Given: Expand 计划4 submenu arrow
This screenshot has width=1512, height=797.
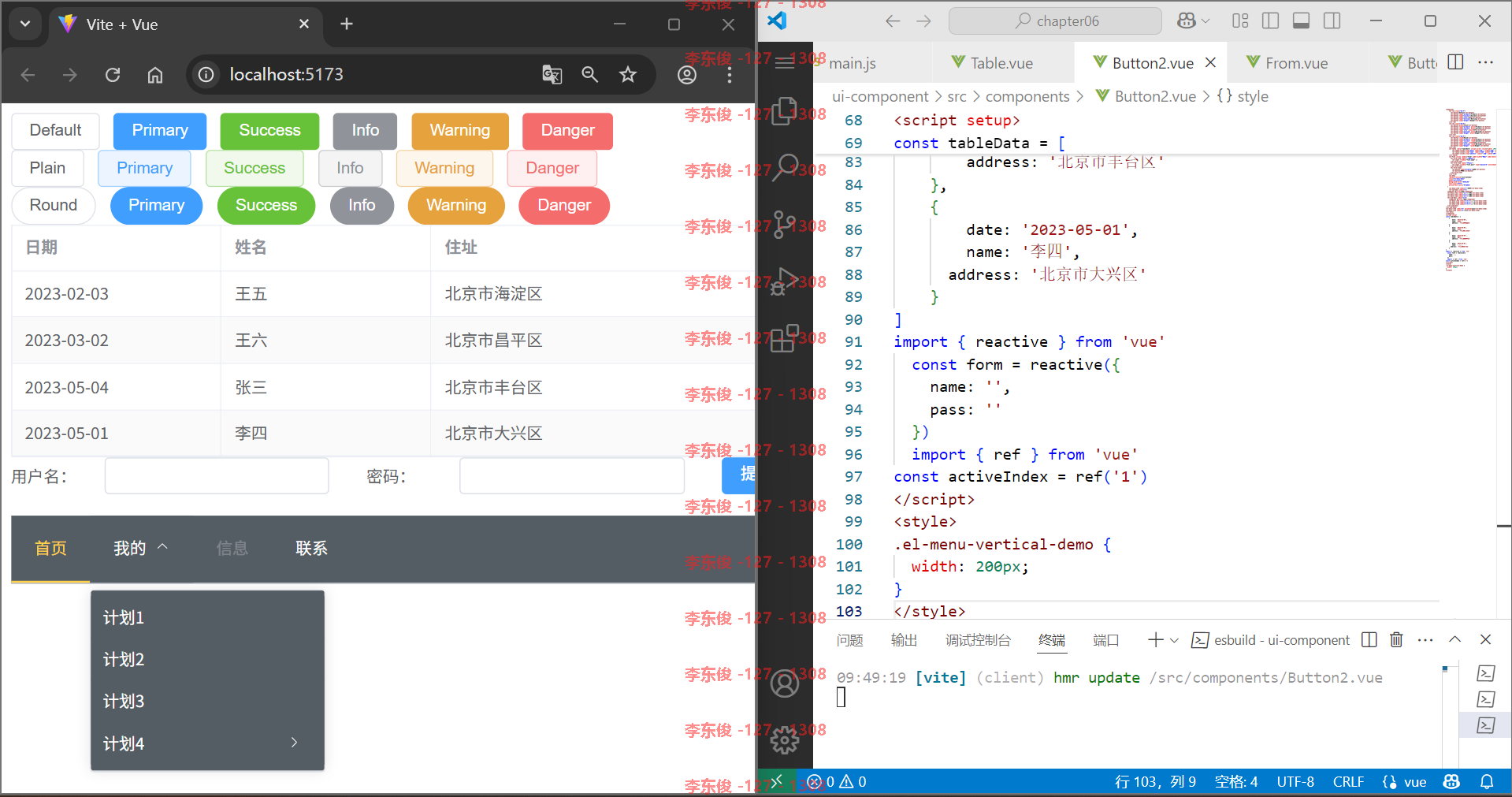Looking at the screenshot, I should [294, 743].
